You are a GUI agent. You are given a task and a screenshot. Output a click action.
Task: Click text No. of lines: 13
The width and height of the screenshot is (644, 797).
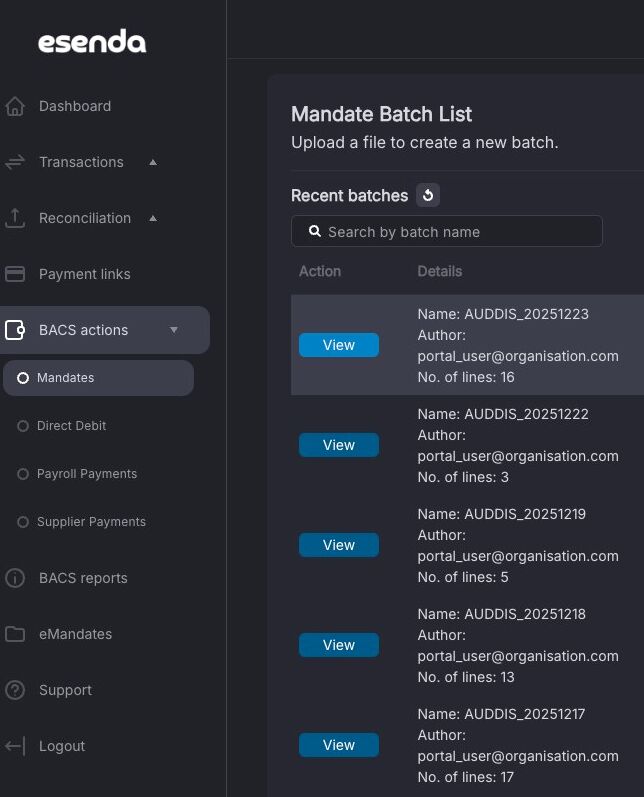tap(466, 677)
